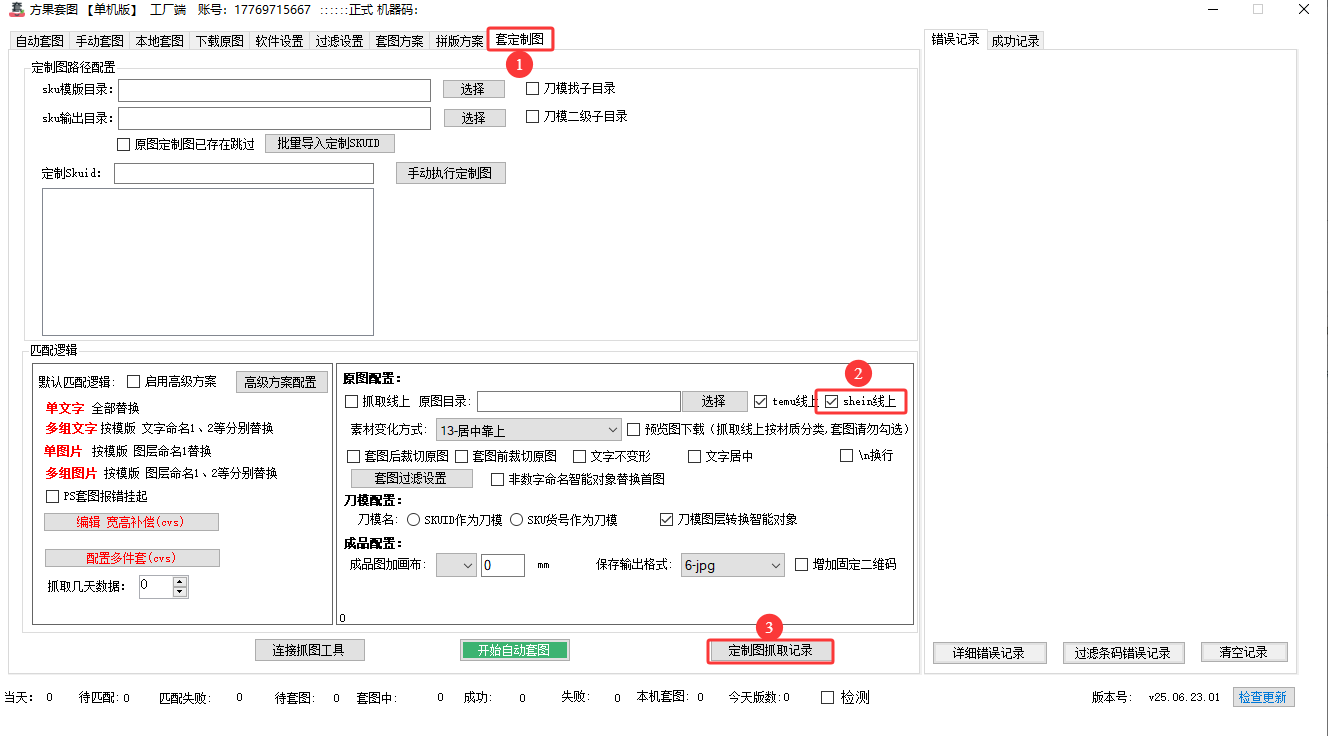Click 编辑 宽高补偿(cvs) button

tap(131, 522)
